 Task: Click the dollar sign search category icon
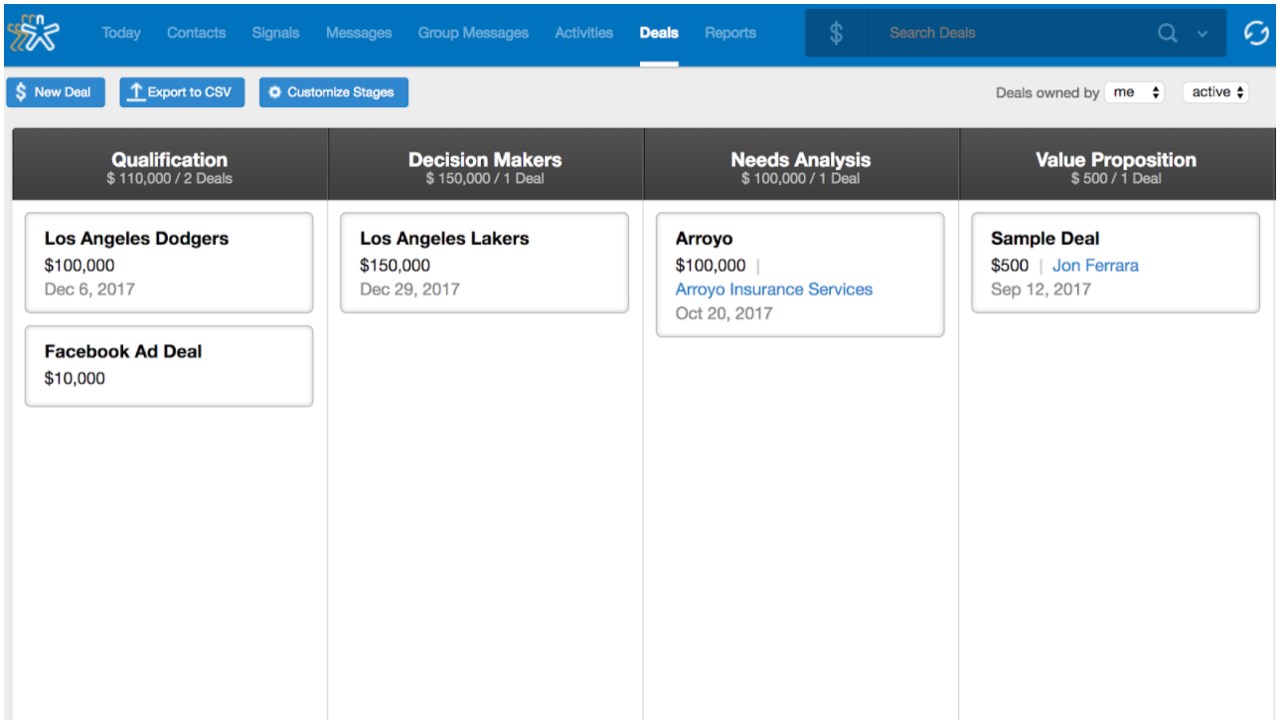(x=836, y=33)
